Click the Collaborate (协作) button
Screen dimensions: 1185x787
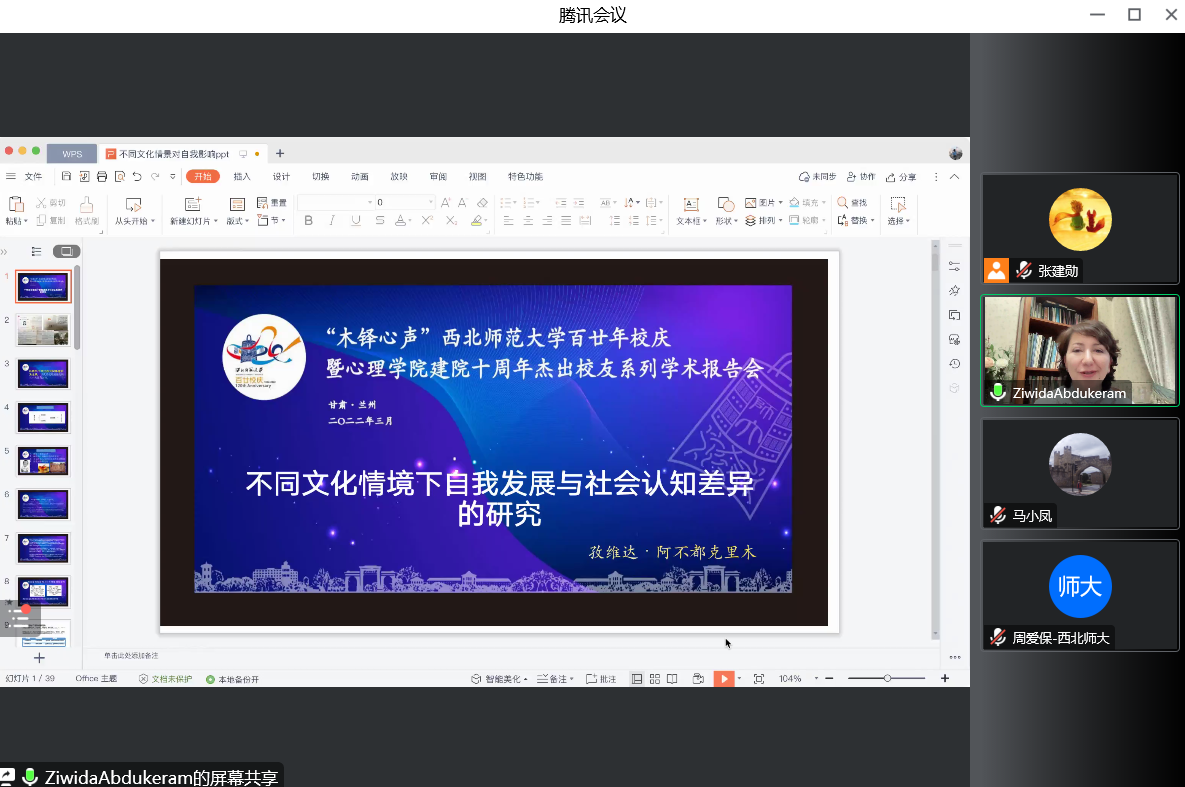860,177
